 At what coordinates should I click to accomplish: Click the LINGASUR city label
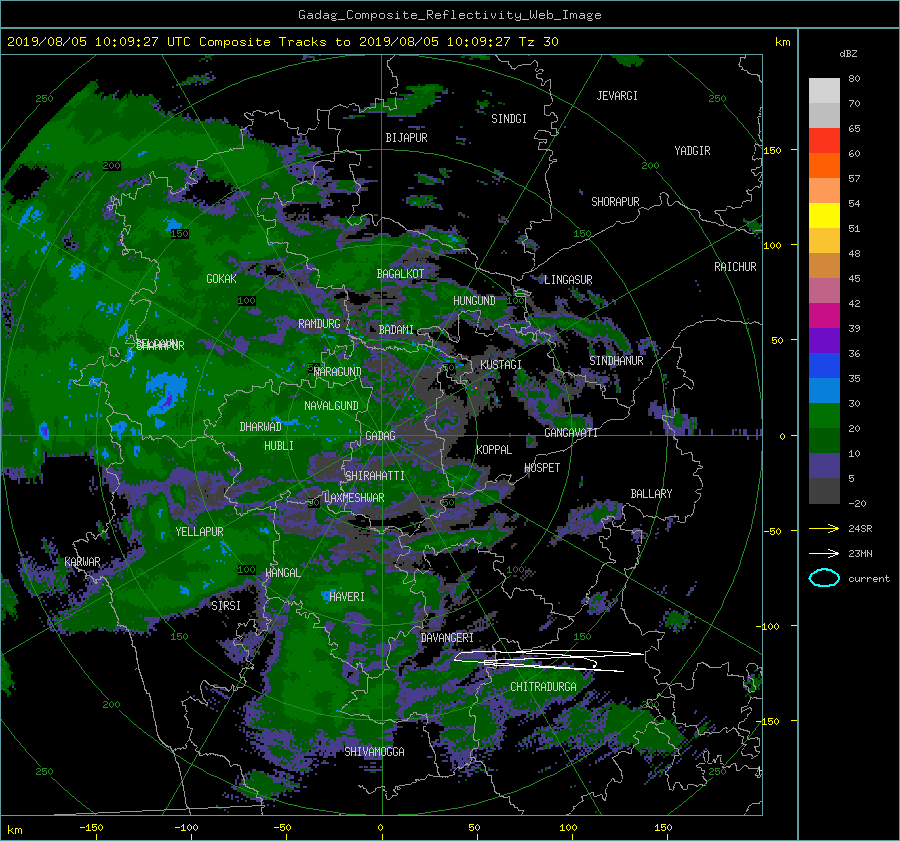[x=568, y=280]
